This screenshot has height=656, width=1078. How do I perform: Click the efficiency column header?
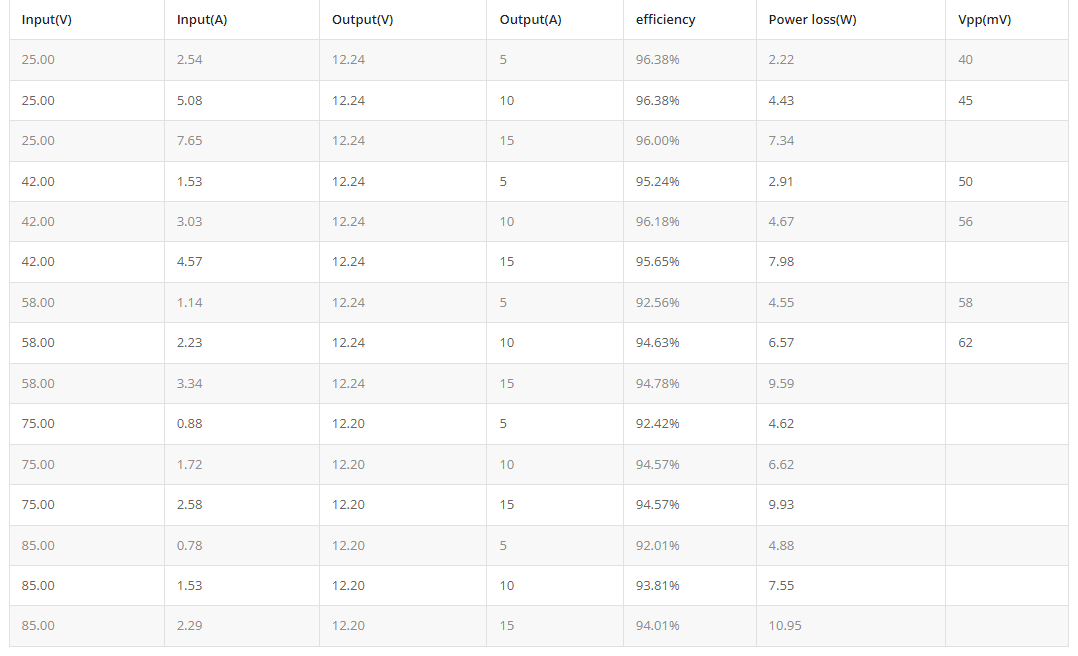click(x=665, y=20)
